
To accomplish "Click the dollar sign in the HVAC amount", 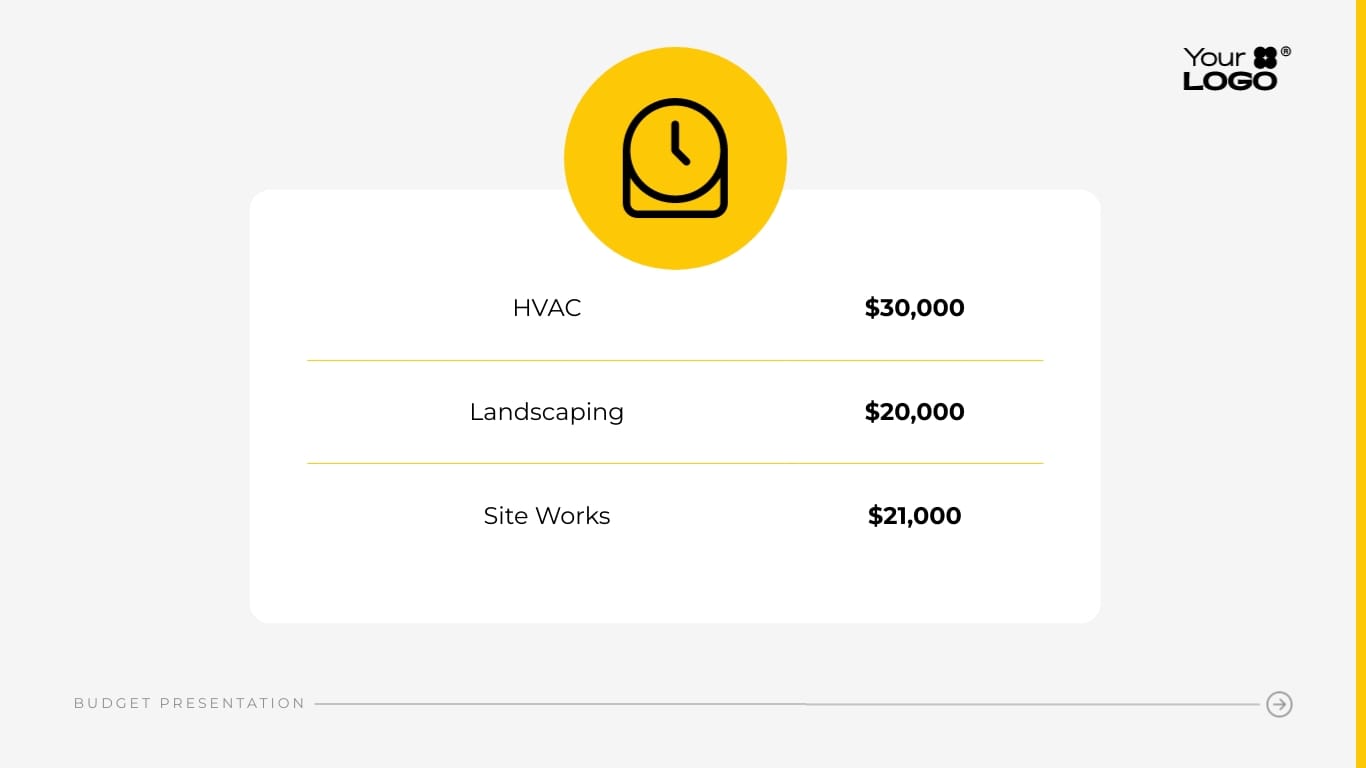I will tap(871, 308).
